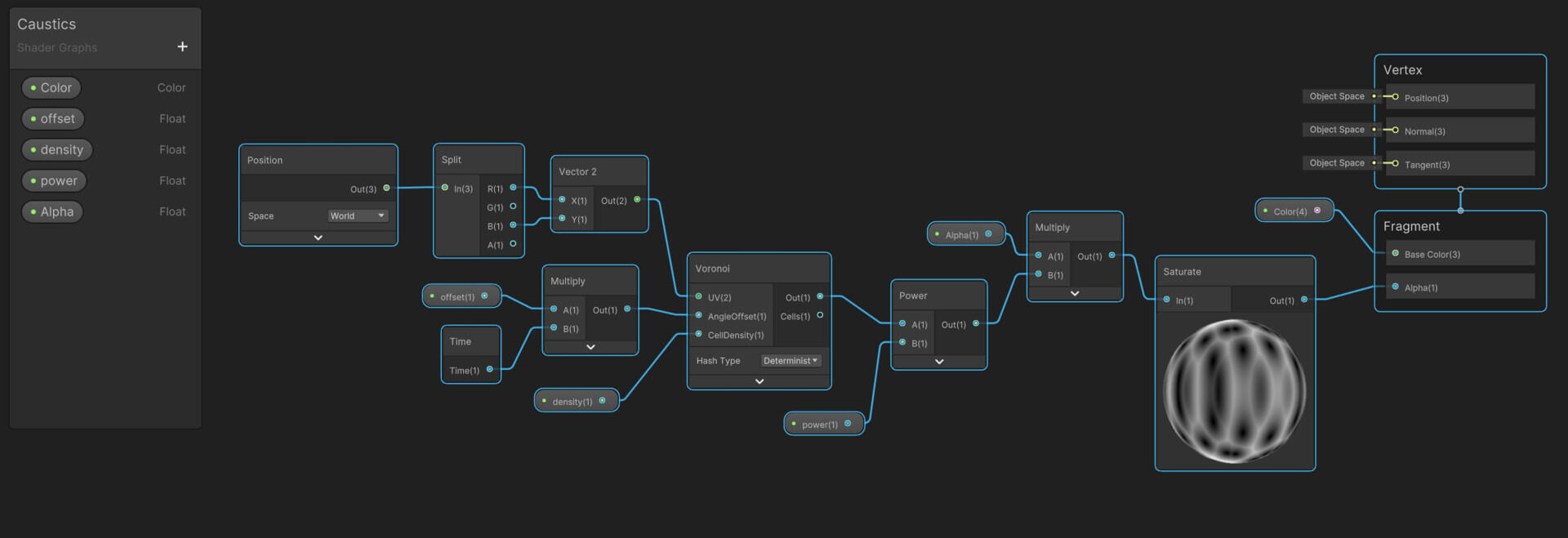Image resolution: width=1568 pixels, height=538 pixels.
Task: Click the plus icon in Caustics blackboard
Action: (182, 47)
